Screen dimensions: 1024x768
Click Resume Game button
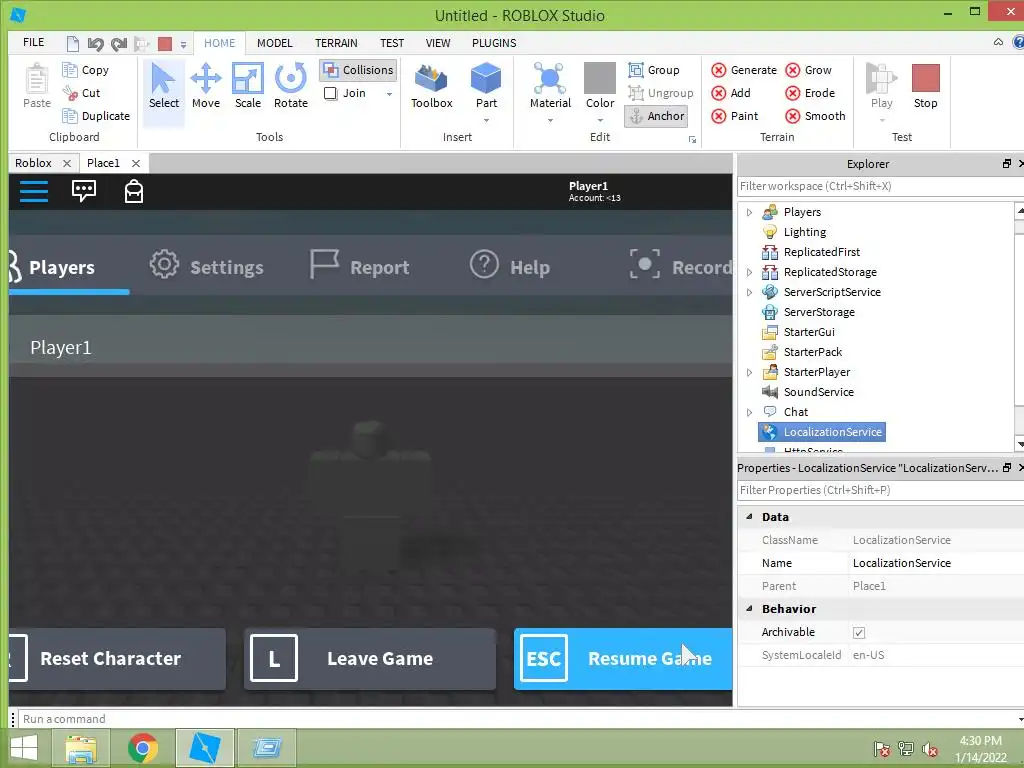pyautogui.click(x=623, y=659)
